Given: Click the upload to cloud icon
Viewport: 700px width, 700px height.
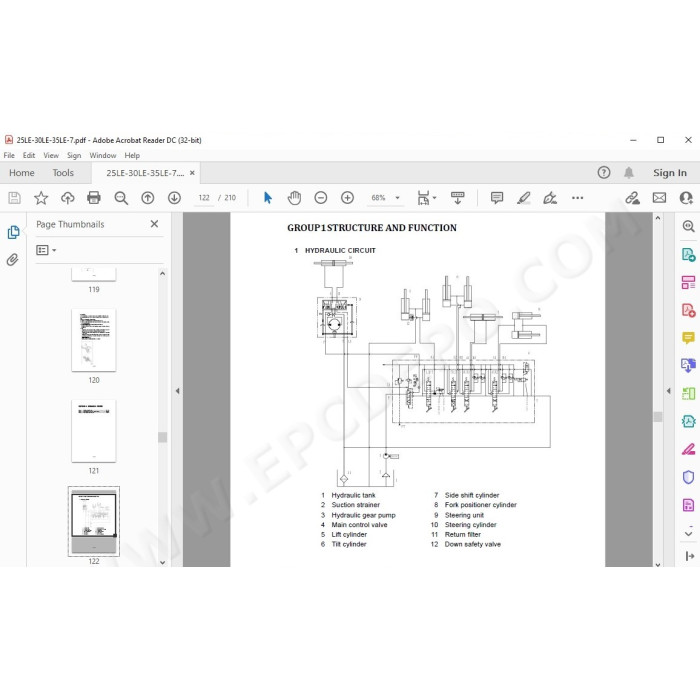Looking at the screenshot, I should tap(67, 198).
